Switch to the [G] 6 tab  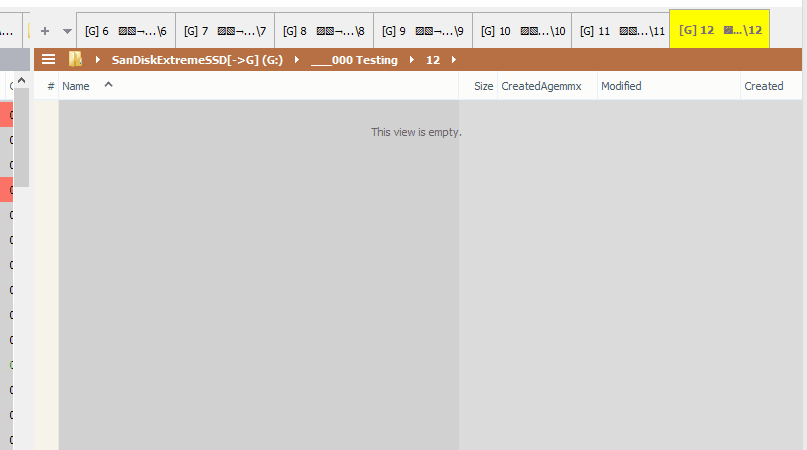(x=126, y=31)
